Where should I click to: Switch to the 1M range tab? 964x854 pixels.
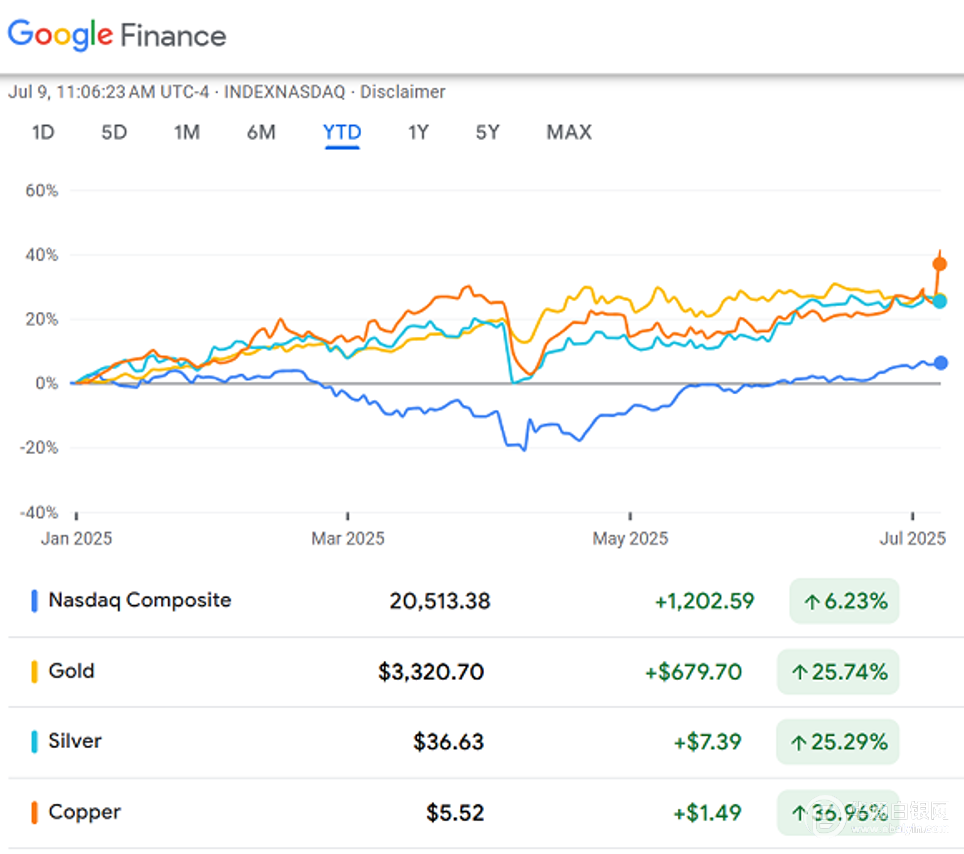click(x=187, y=132)
